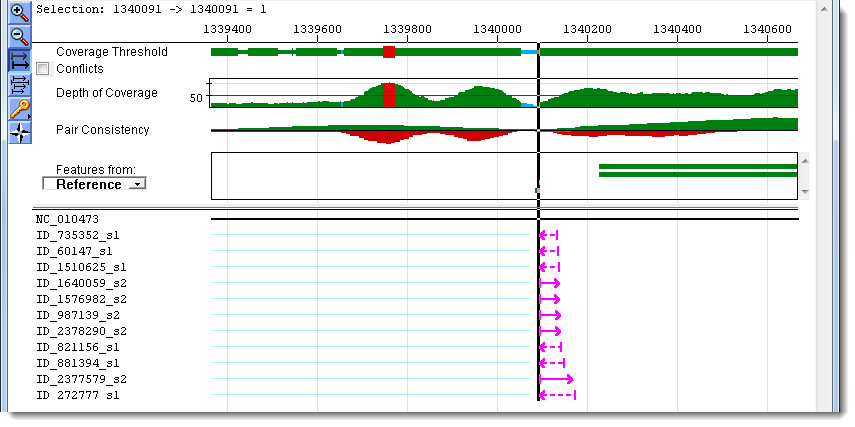Viewport: 855px width, 427px height.
Task: Click the ID_735352_s1 dashed magenta arrow
Action: [549, 236]
